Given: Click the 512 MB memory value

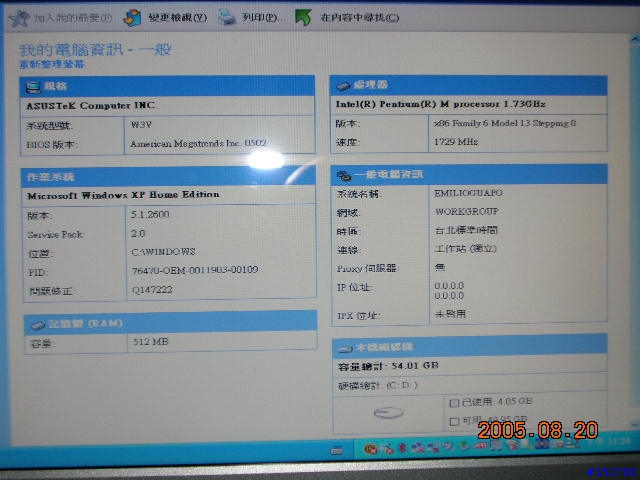Looking at the screenshot, I should 151,342.
